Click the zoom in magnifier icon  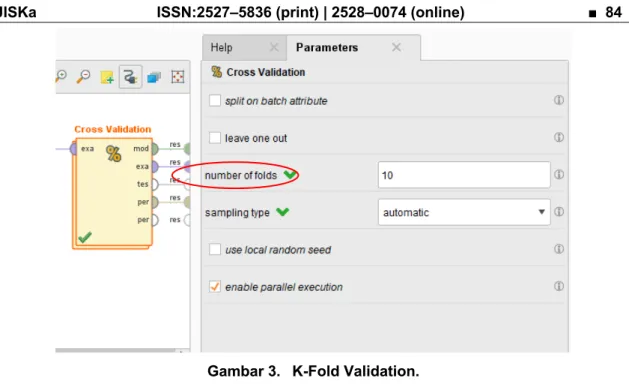61,76
